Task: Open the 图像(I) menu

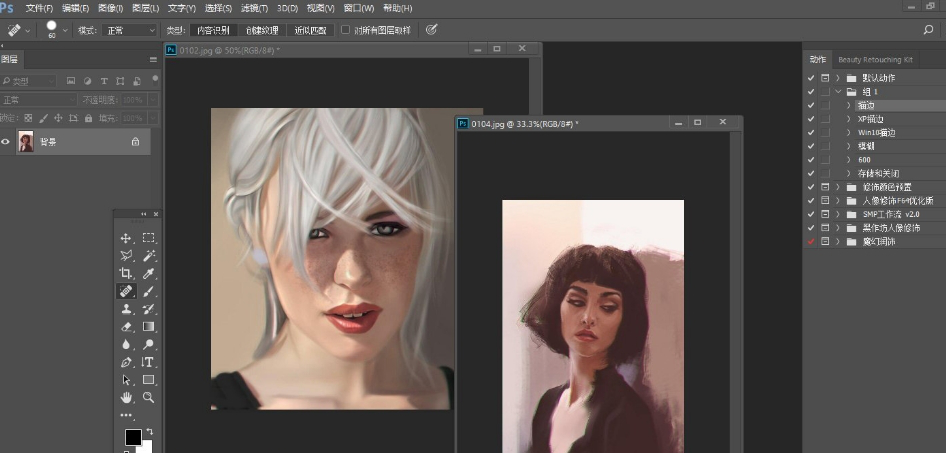Action: [110, 8]
